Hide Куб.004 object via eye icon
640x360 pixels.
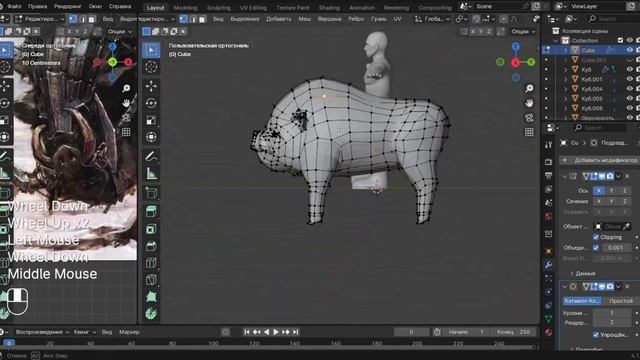[x=630, y=89]
